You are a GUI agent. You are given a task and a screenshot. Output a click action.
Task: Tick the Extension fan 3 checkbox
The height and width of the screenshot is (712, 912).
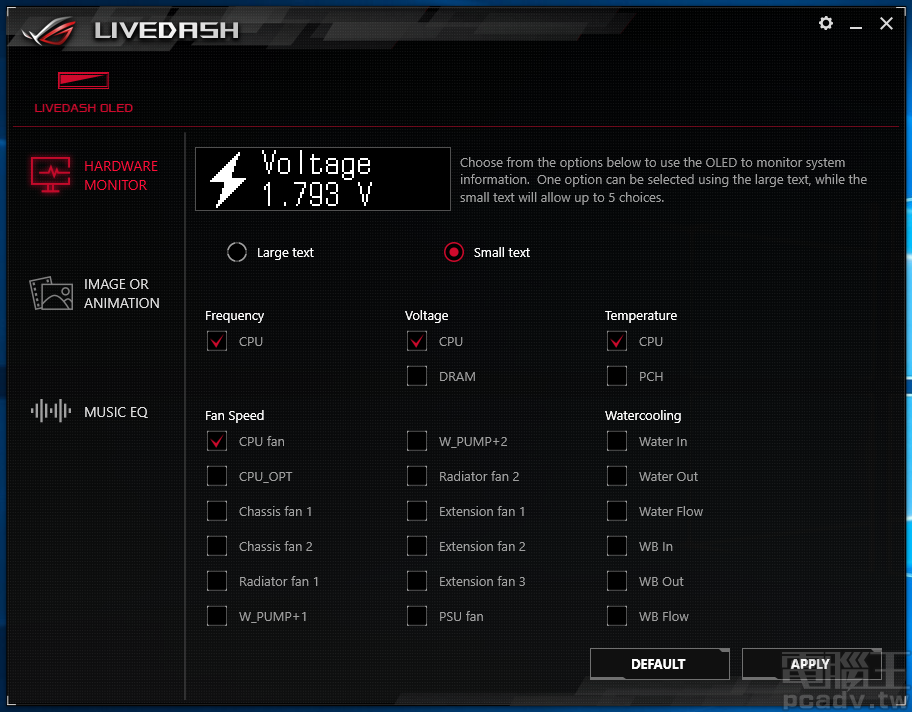(x=417, y=581)
